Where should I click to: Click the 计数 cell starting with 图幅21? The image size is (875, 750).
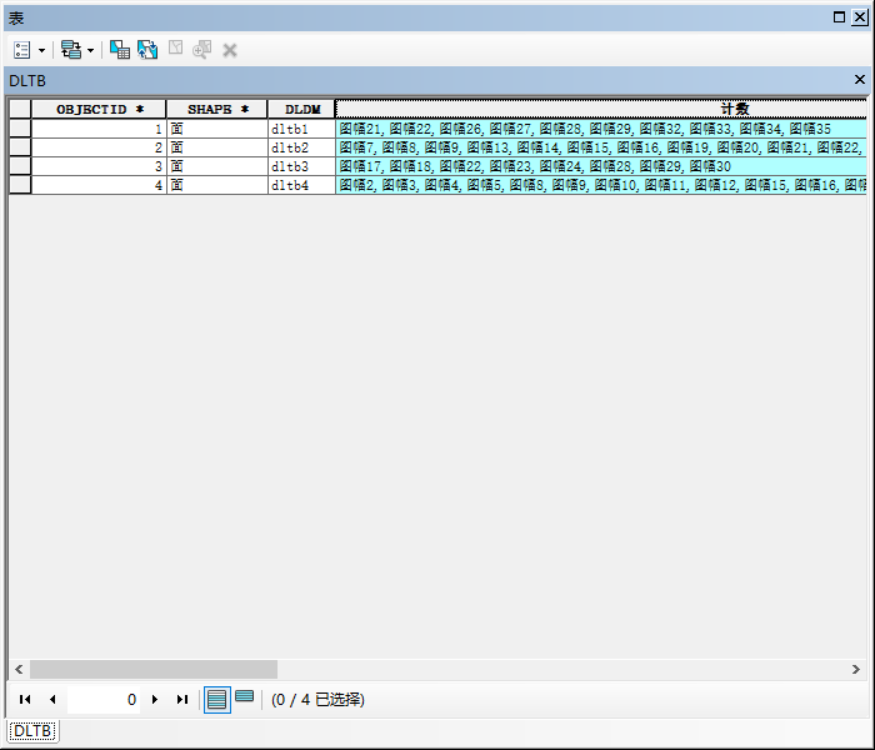[601, 129]
